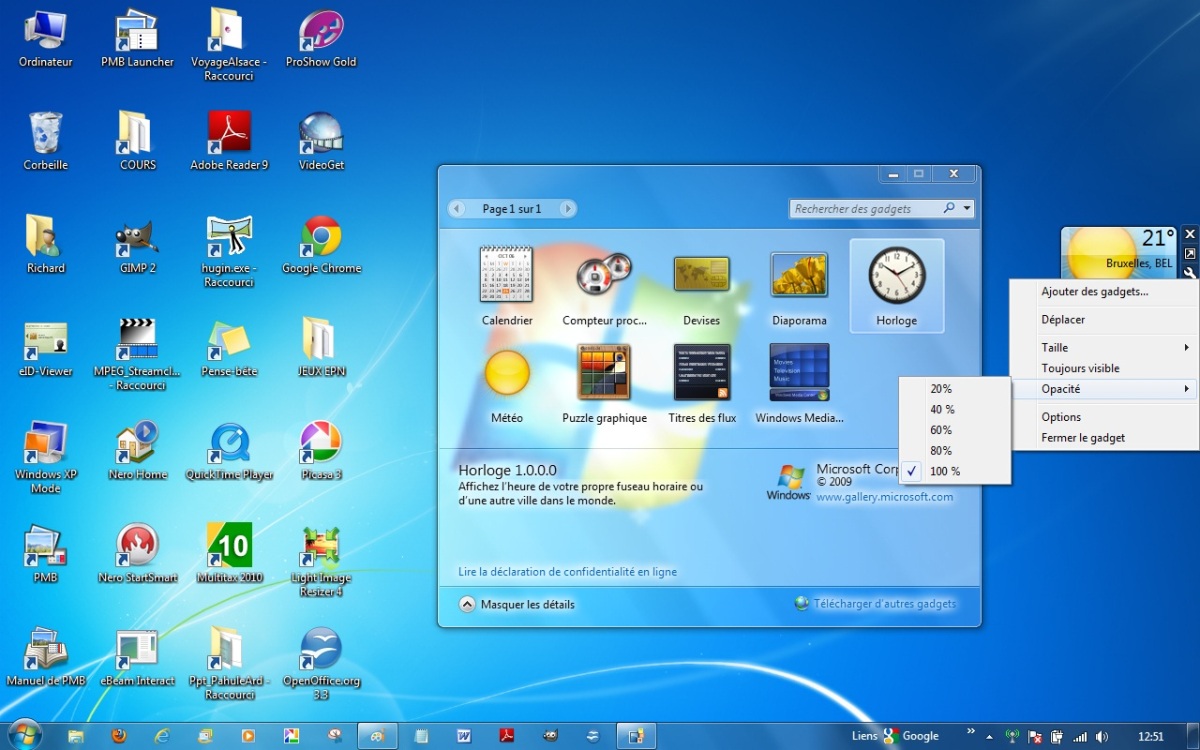Viewport: 1200px width, 750px height.
Task: Choose Ajouter des gadgets... menu entry
Action: [x=1104, y=292]
